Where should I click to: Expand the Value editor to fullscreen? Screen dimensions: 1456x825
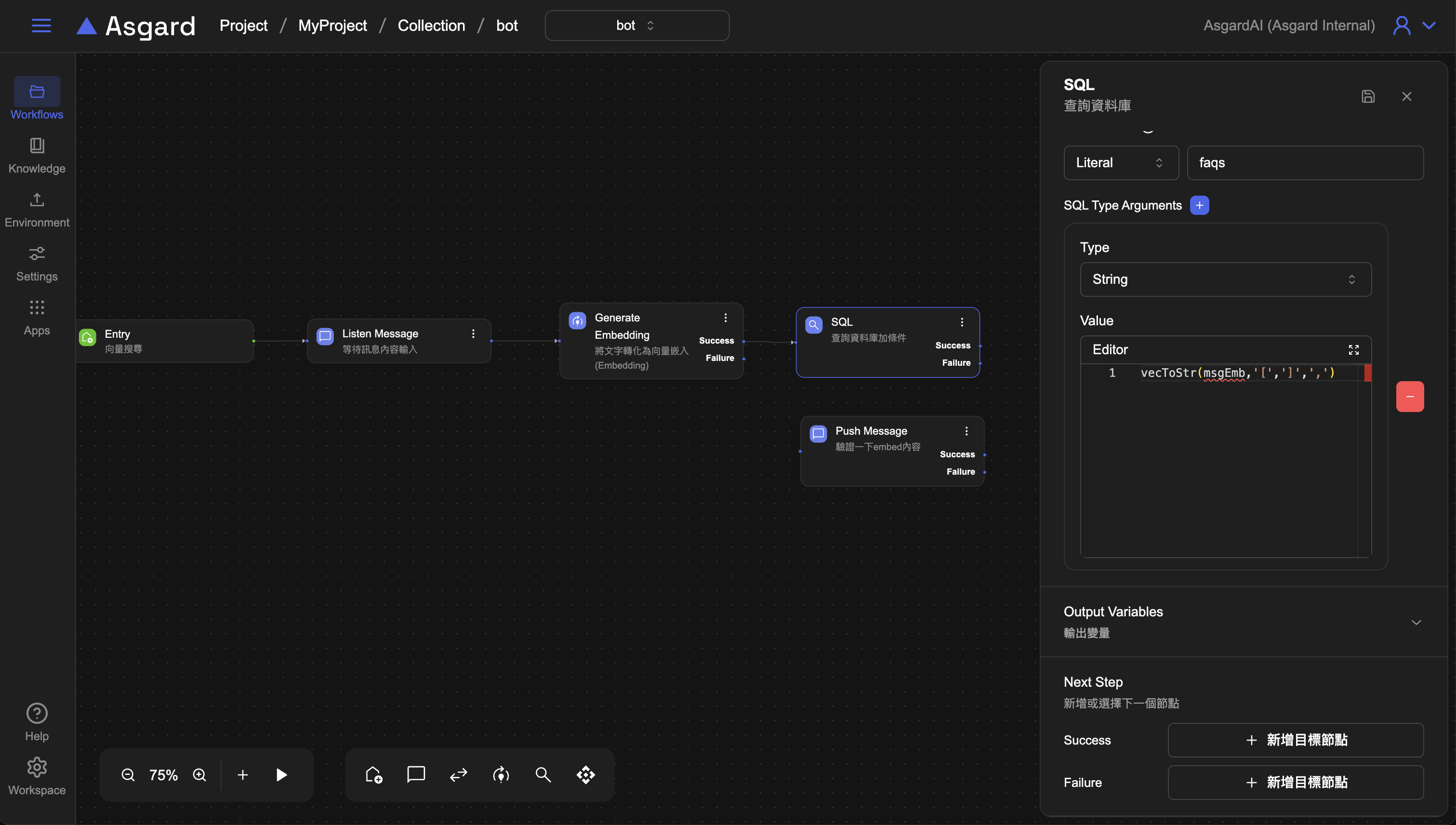point(1353,349)
